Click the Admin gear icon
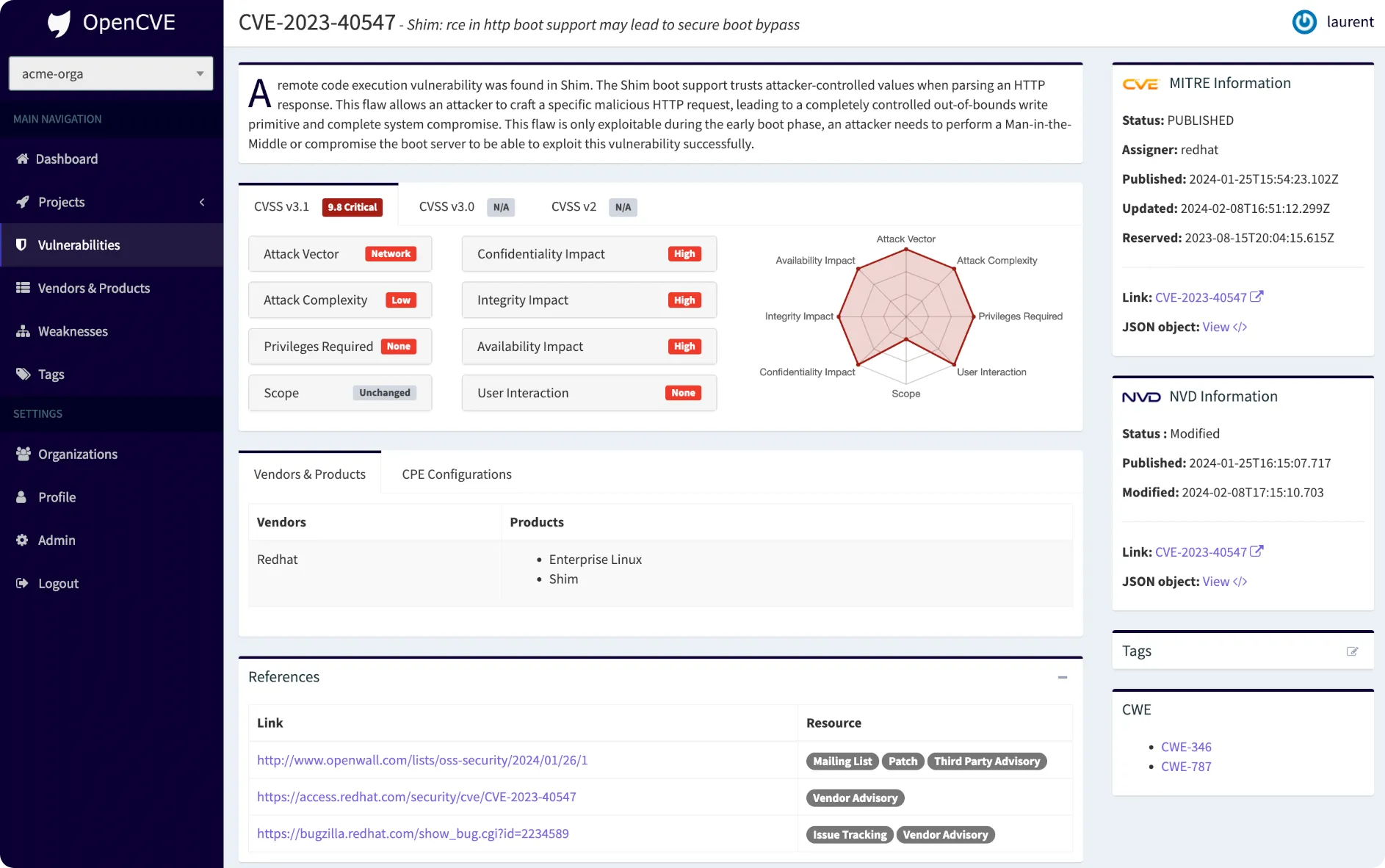Image resolution: width=1385 pixels, height=868 pixels. click(x=22, y=540)
